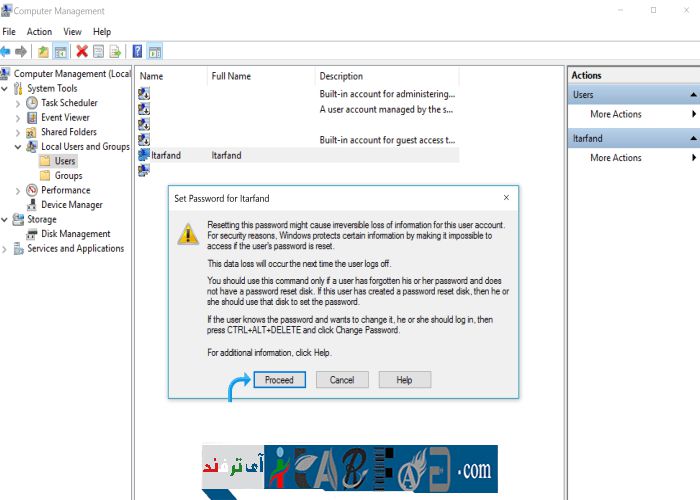Toggle the Show/Hide Action Pane icon
The image size is (700, 500).
point(155,51)
